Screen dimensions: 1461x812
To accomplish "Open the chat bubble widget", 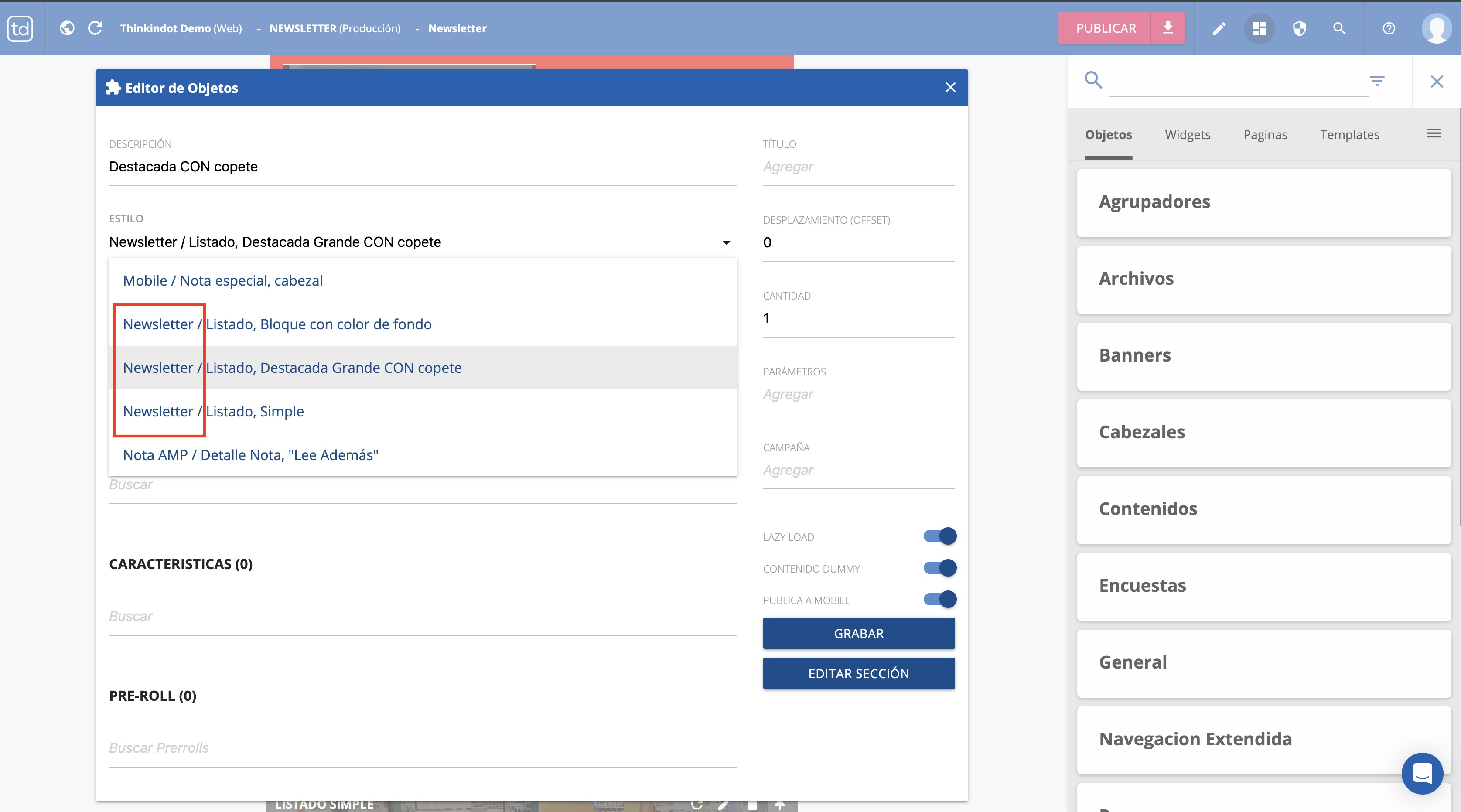I will pos(1422,773).
